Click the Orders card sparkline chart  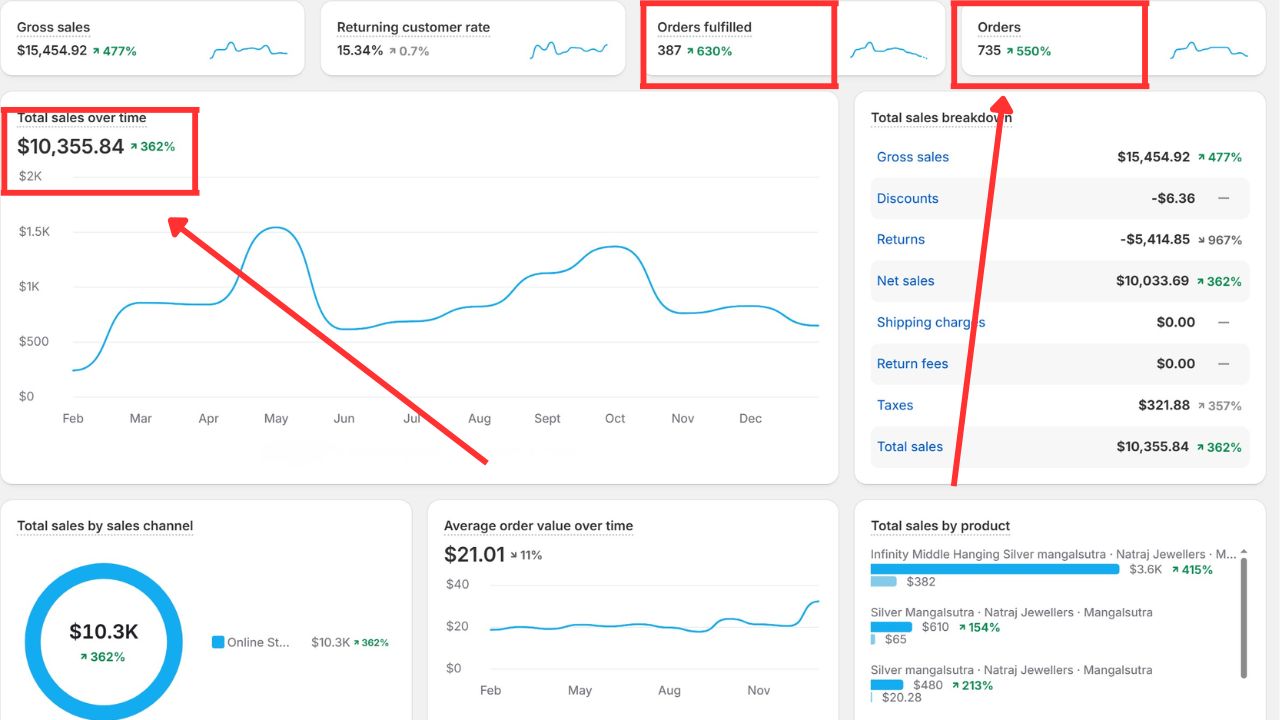(x=1209, y=49)
